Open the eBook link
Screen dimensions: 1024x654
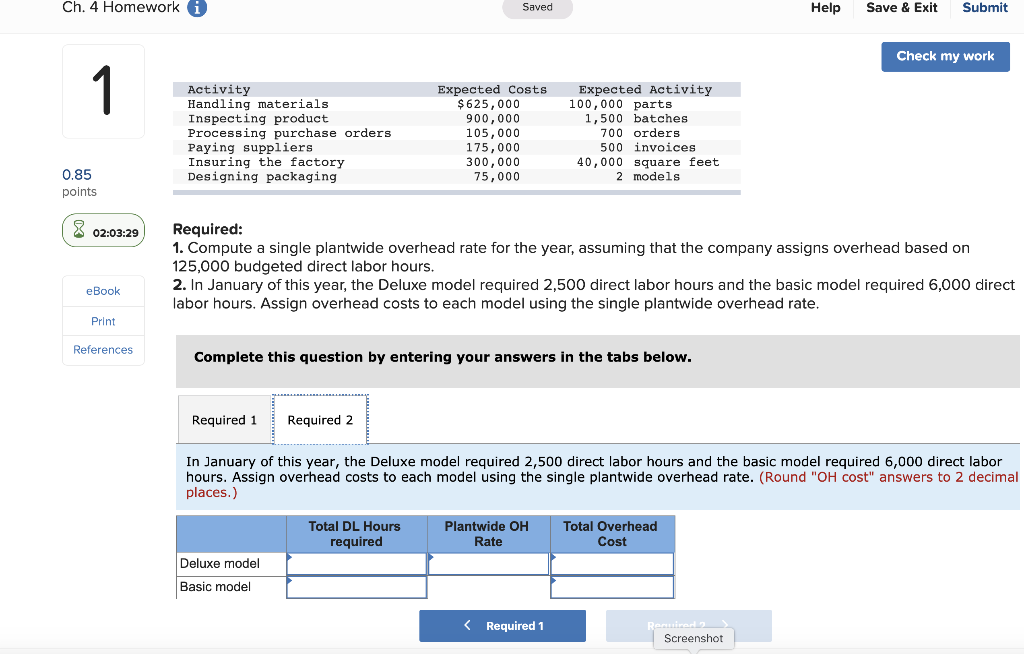pos(103,291)
